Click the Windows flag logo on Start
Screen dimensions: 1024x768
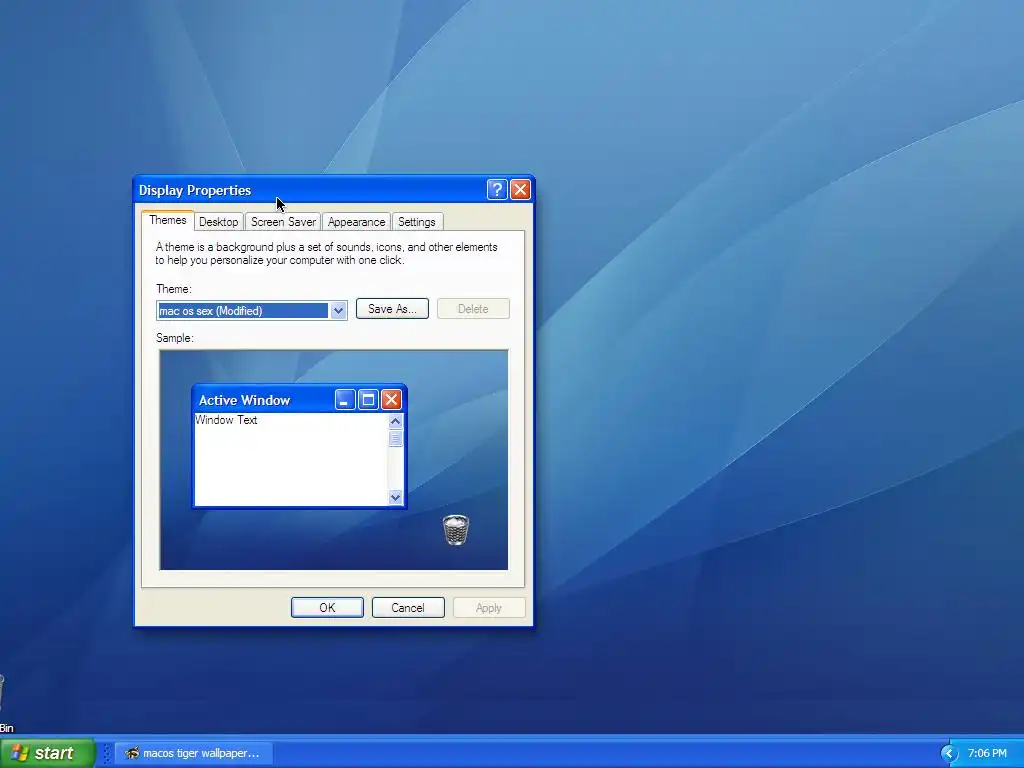pyautogui.click(x=20, y=753)
